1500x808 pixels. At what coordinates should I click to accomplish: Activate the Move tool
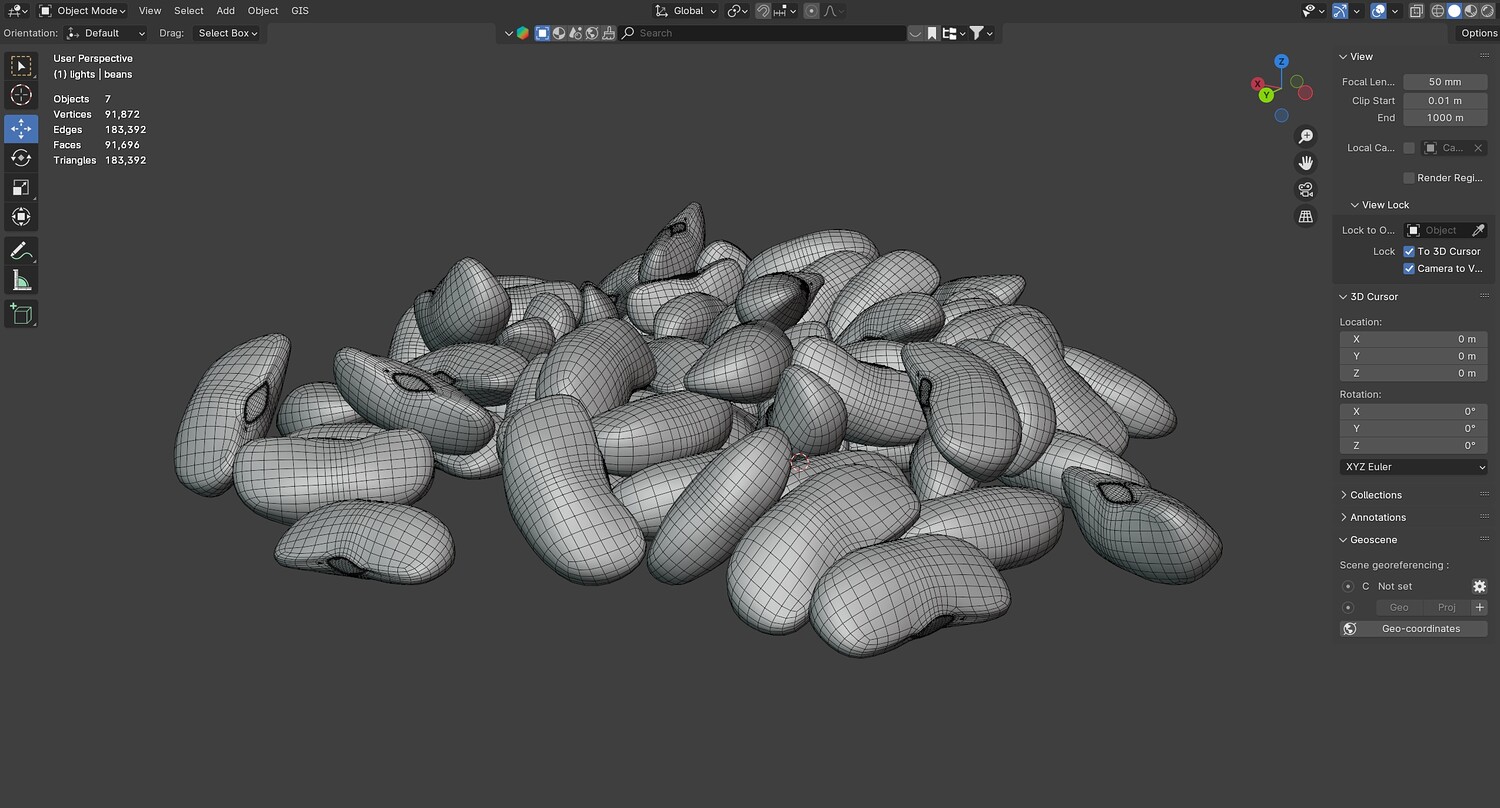(21, 129)
